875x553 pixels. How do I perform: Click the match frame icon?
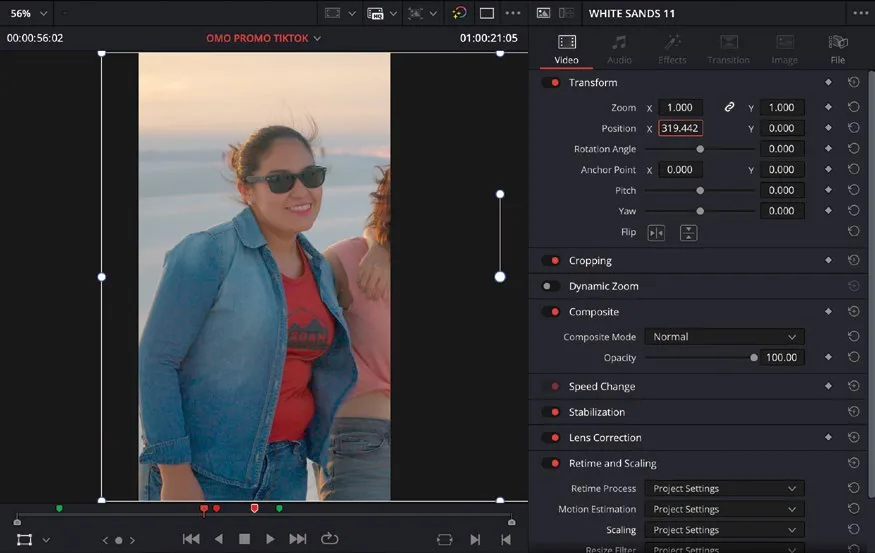coord(444,540)
